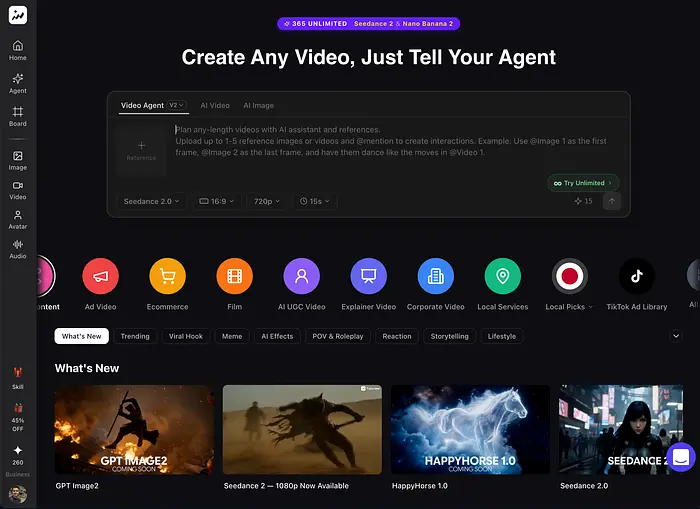The image size is (700, 509).
Task: Enable the AI Effects filter chip
Action: [x=277, y=336]
